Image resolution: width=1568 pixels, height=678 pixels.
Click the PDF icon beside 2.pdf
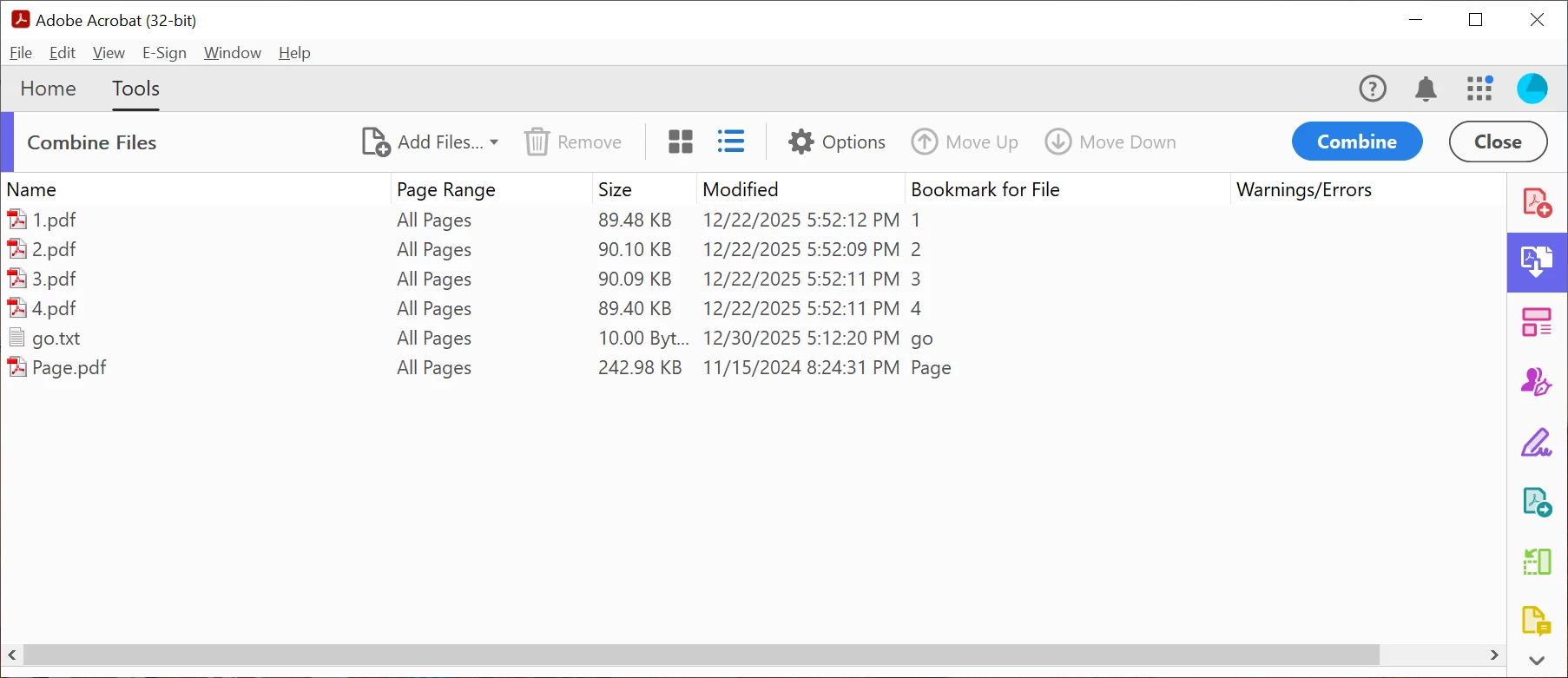point(16,249)
